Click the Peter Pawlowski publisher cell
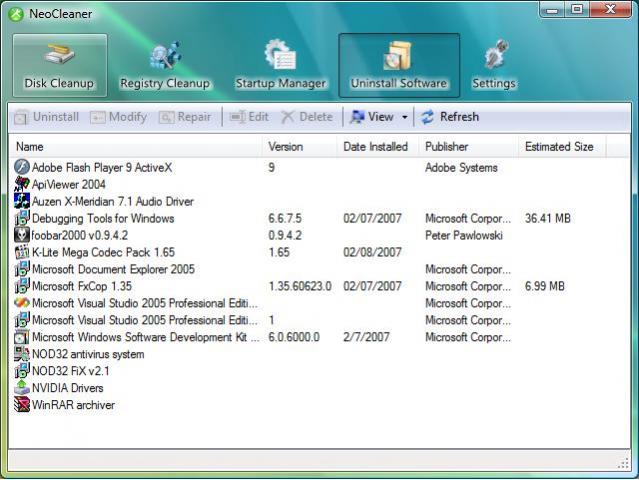 463,236
